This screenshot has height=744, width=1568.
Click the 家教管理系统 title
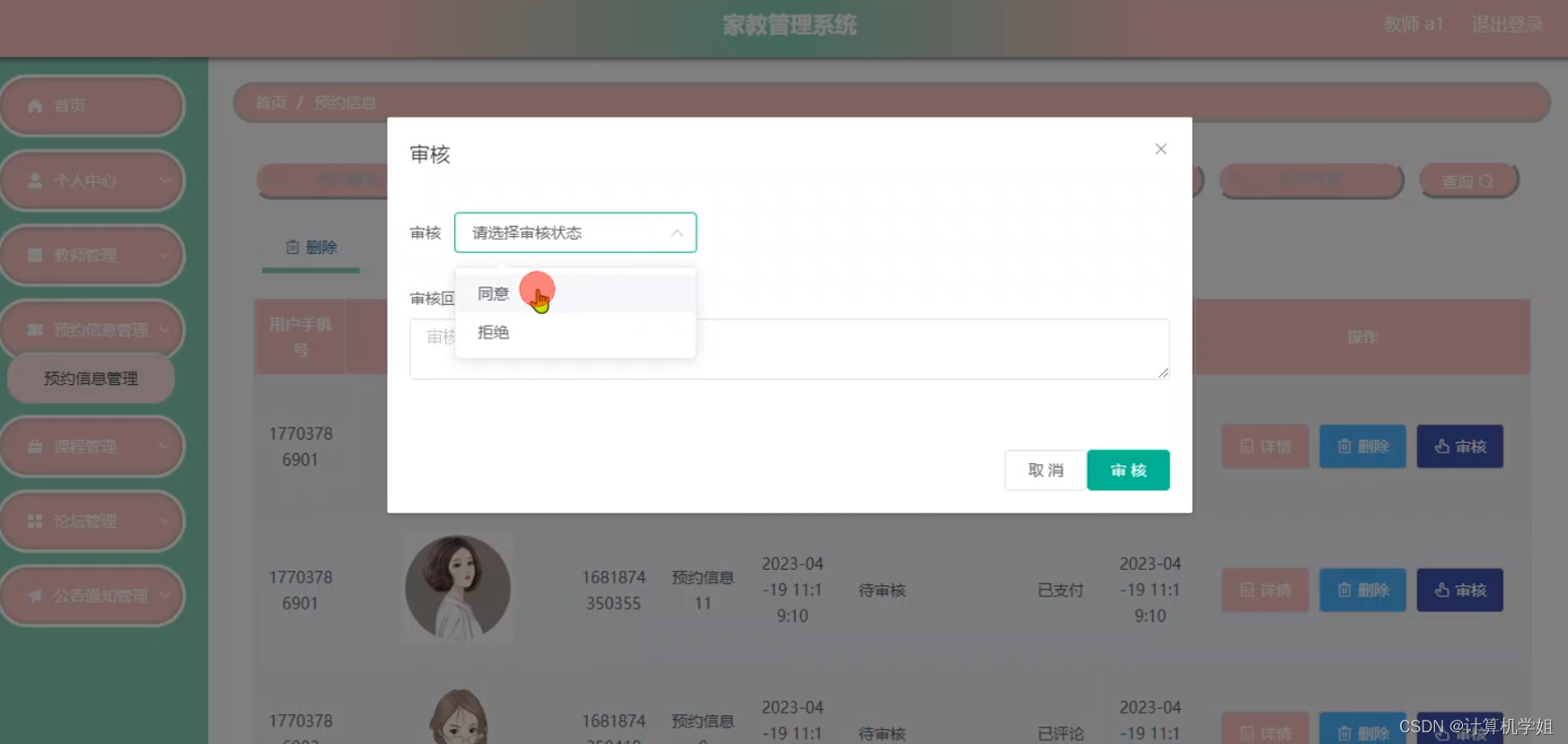pos(790,25)
